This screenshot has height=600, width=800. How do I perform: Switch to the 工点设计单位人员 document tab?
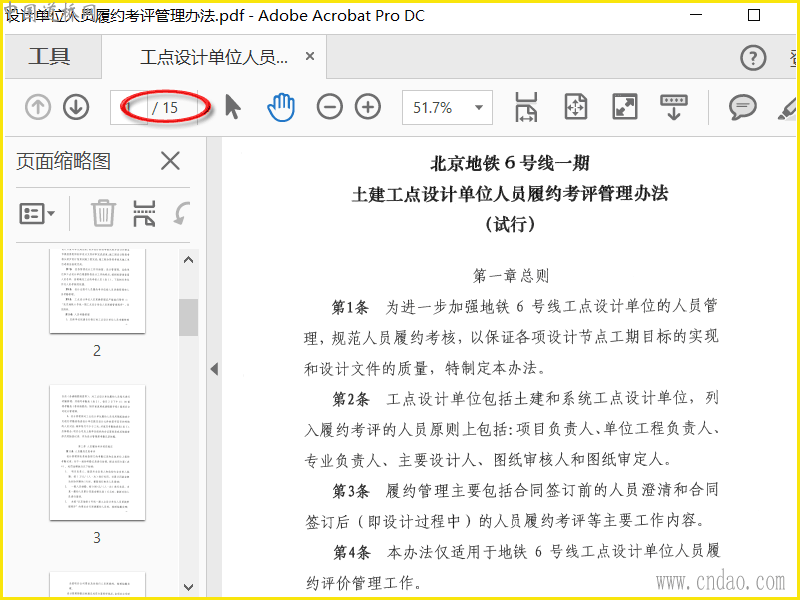tap(214, 57)
